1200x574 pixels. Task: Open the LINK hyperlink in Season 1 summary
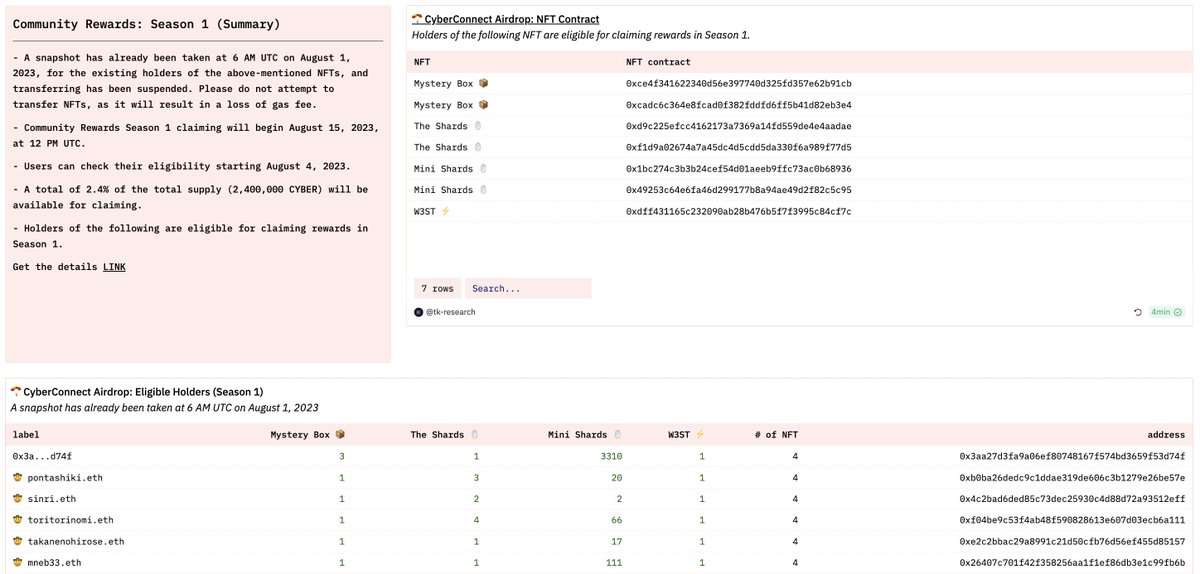(114, 267)
